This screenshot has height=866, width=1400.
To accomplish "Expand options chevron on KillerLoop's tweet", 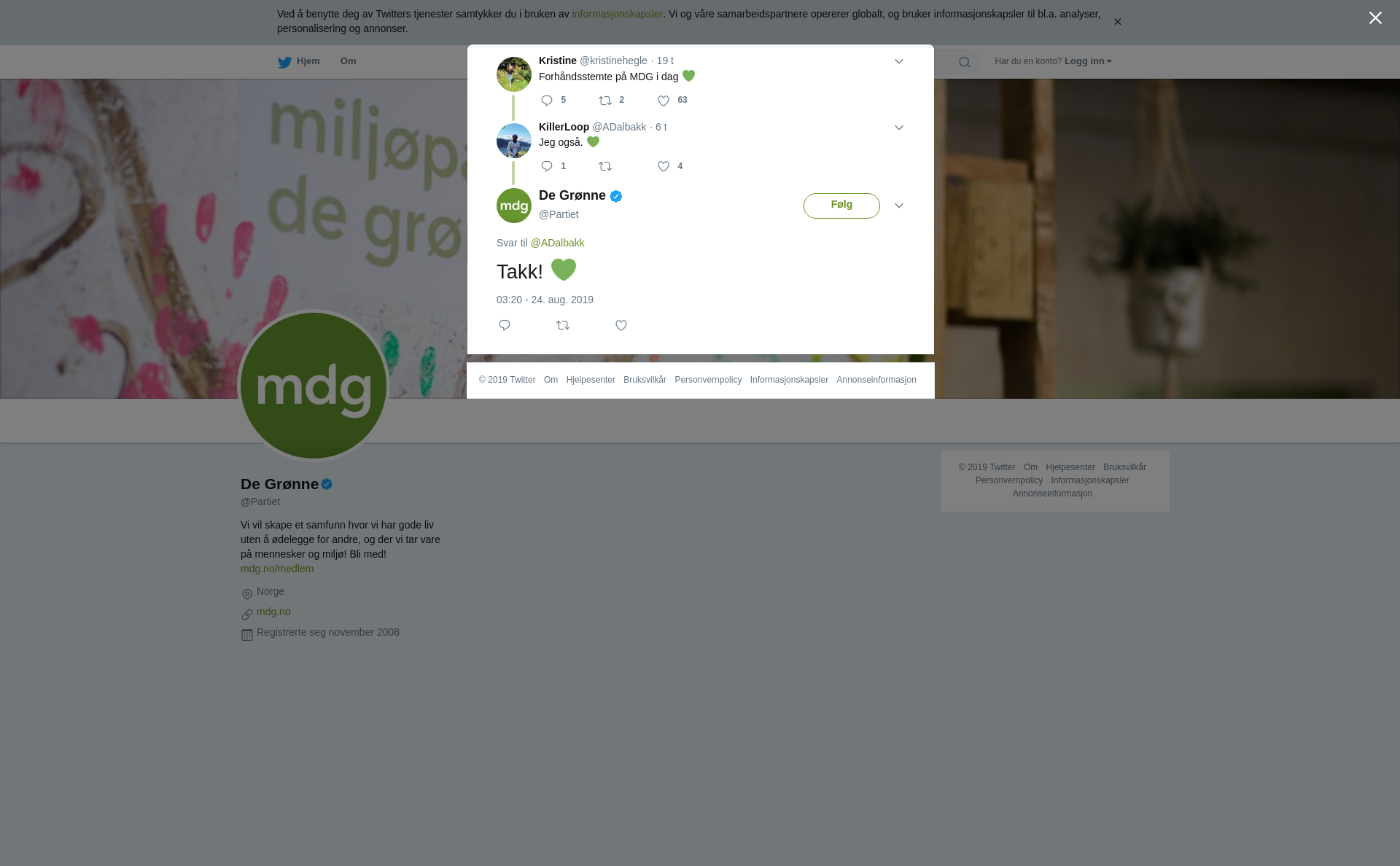I will (x=899, y=128).
